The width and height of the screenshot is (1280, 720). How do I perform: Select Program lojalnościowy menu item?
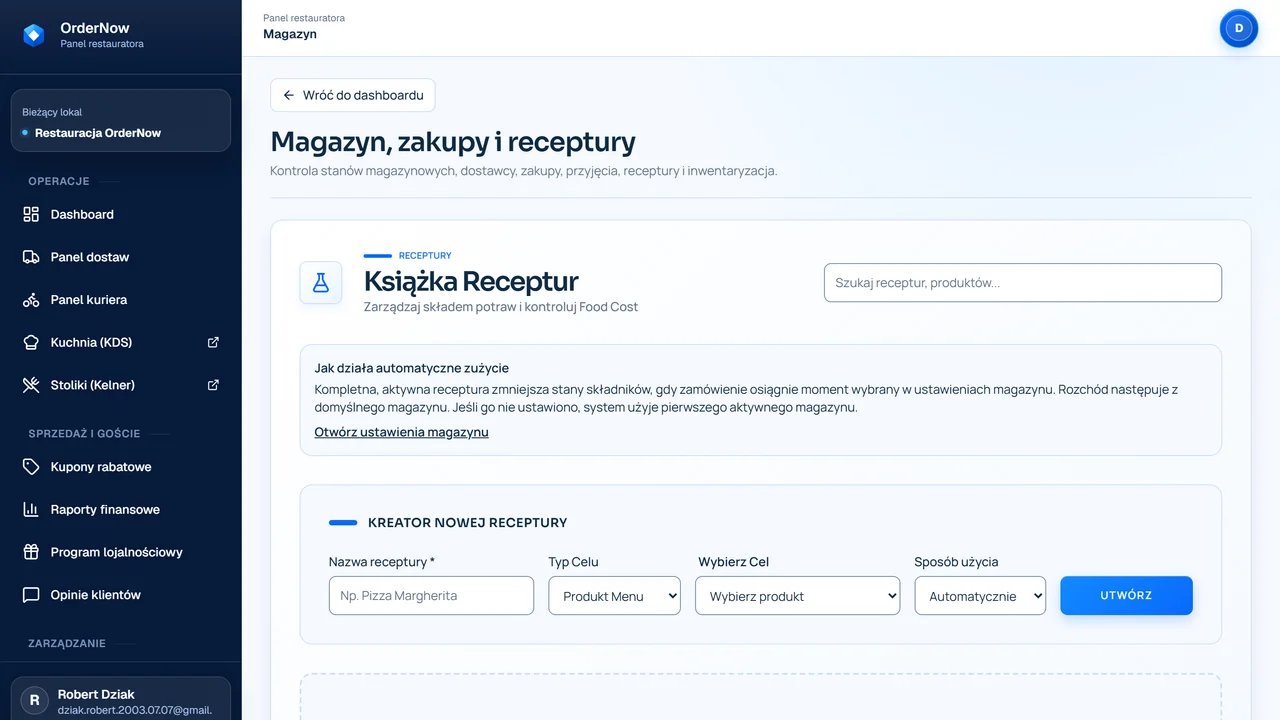coord(121,552)
